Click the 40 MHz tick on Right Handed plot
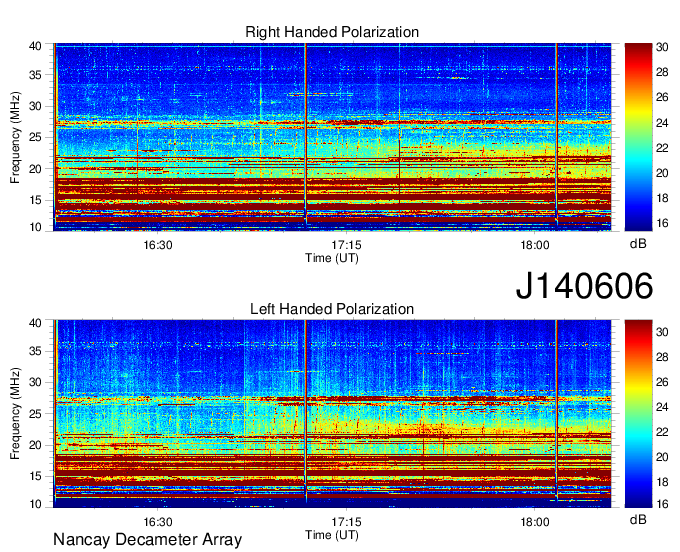 click(x=35, y=46)
